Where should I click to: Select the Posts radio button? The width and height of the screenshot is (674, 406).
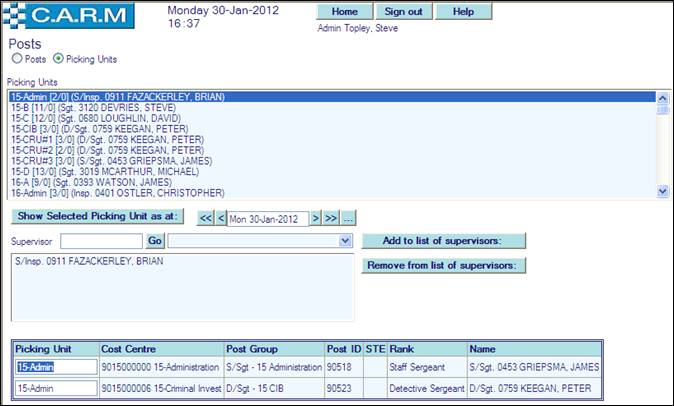coord(16,60)
